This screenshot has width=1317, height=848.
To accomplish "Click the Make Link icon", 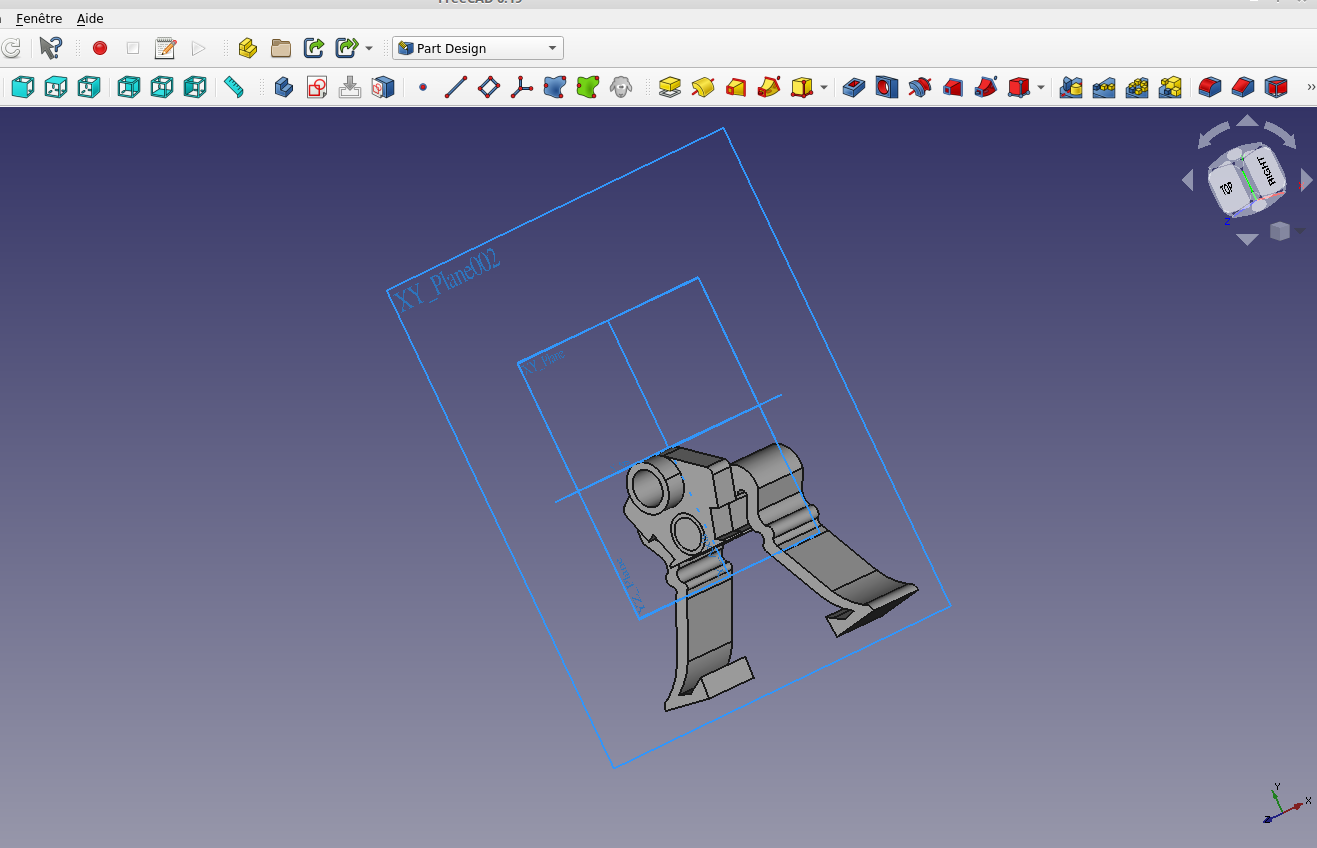I will (x=314, y=48).
